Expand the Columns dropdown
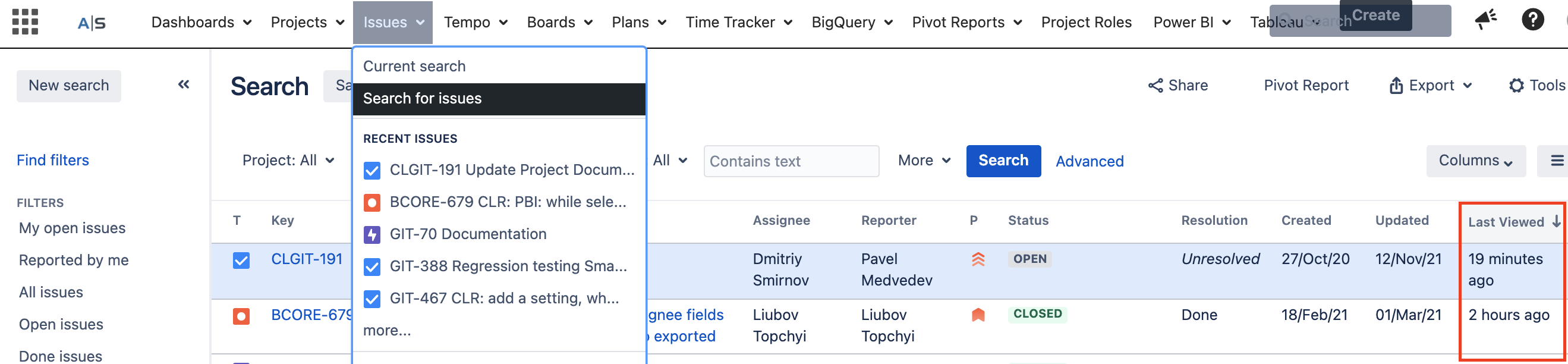Viewport: 1568px width, 364px height. click(1475, 161)
